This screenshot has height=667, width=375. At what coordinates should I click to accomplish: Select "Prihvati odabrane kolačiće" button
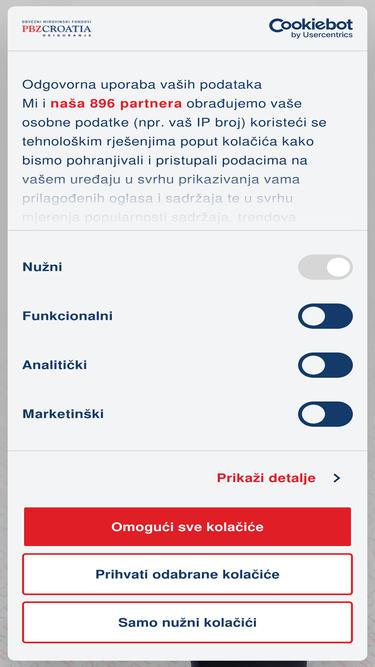point(188,574)
